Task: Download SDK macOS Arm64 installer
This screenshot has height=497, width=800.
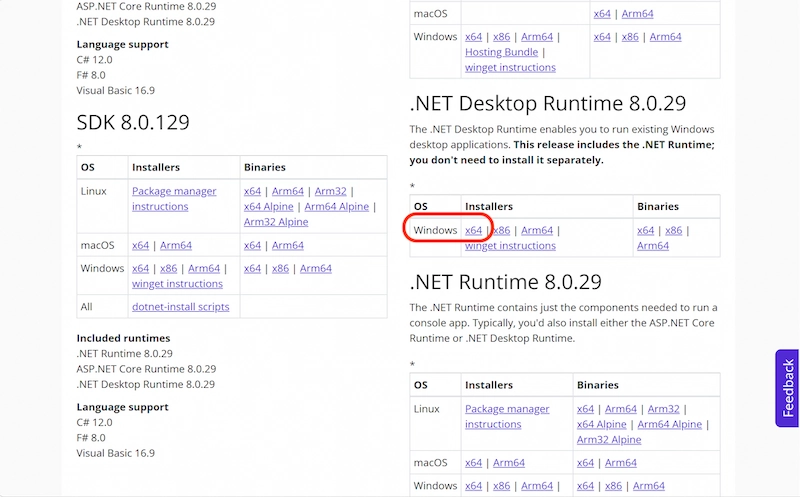Action: [176, 245]
